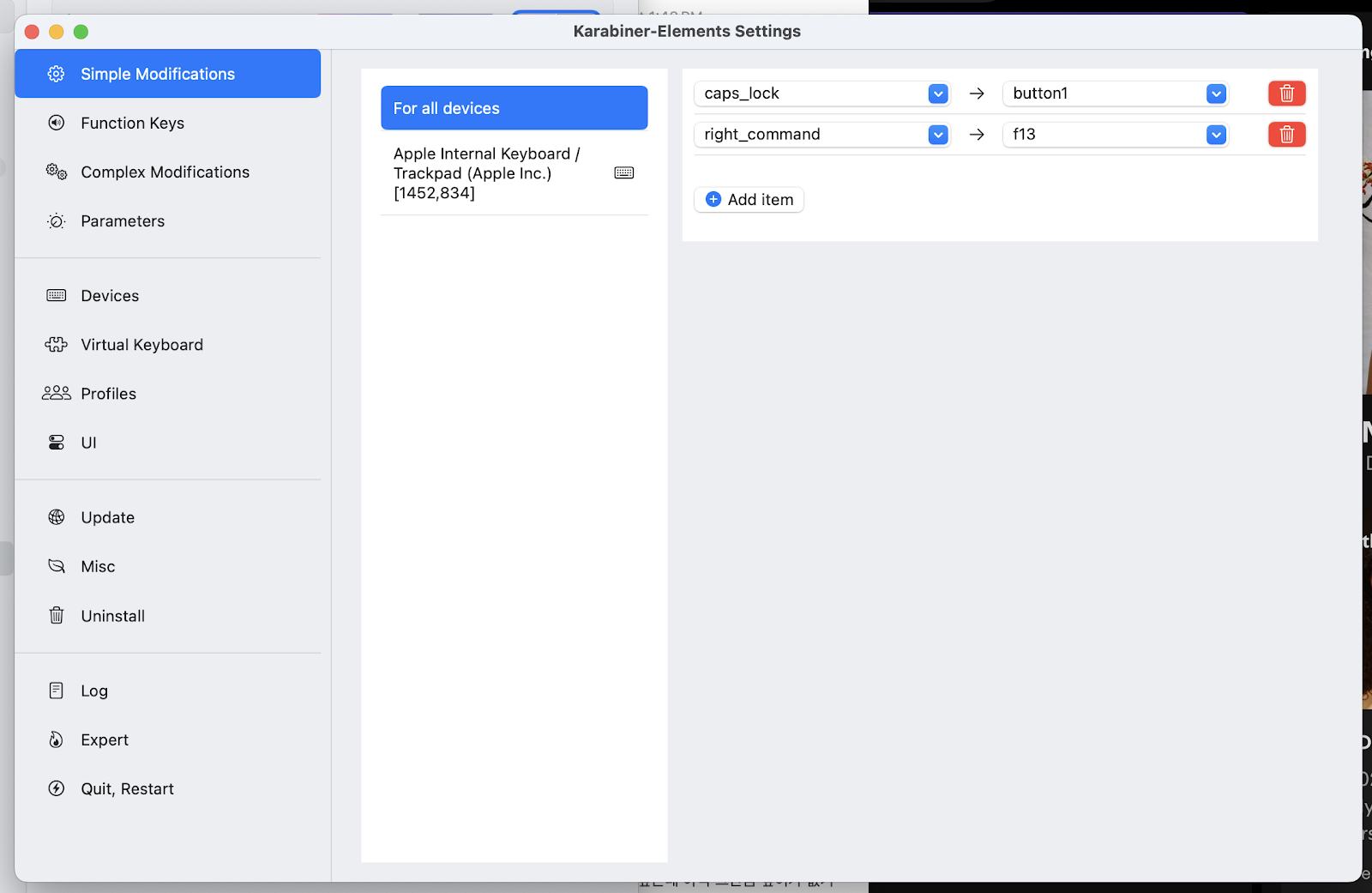Click the Add item label
Viewport: 1372px width, 893px height.
click(x=761, y=199)
